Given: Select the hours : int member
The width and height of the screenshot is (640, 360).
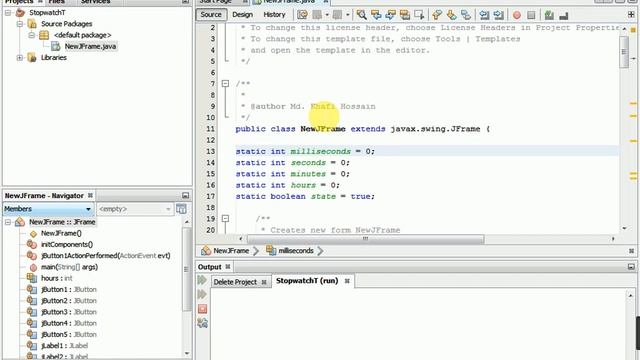Looking at the screenshot, I should (57, 278).
